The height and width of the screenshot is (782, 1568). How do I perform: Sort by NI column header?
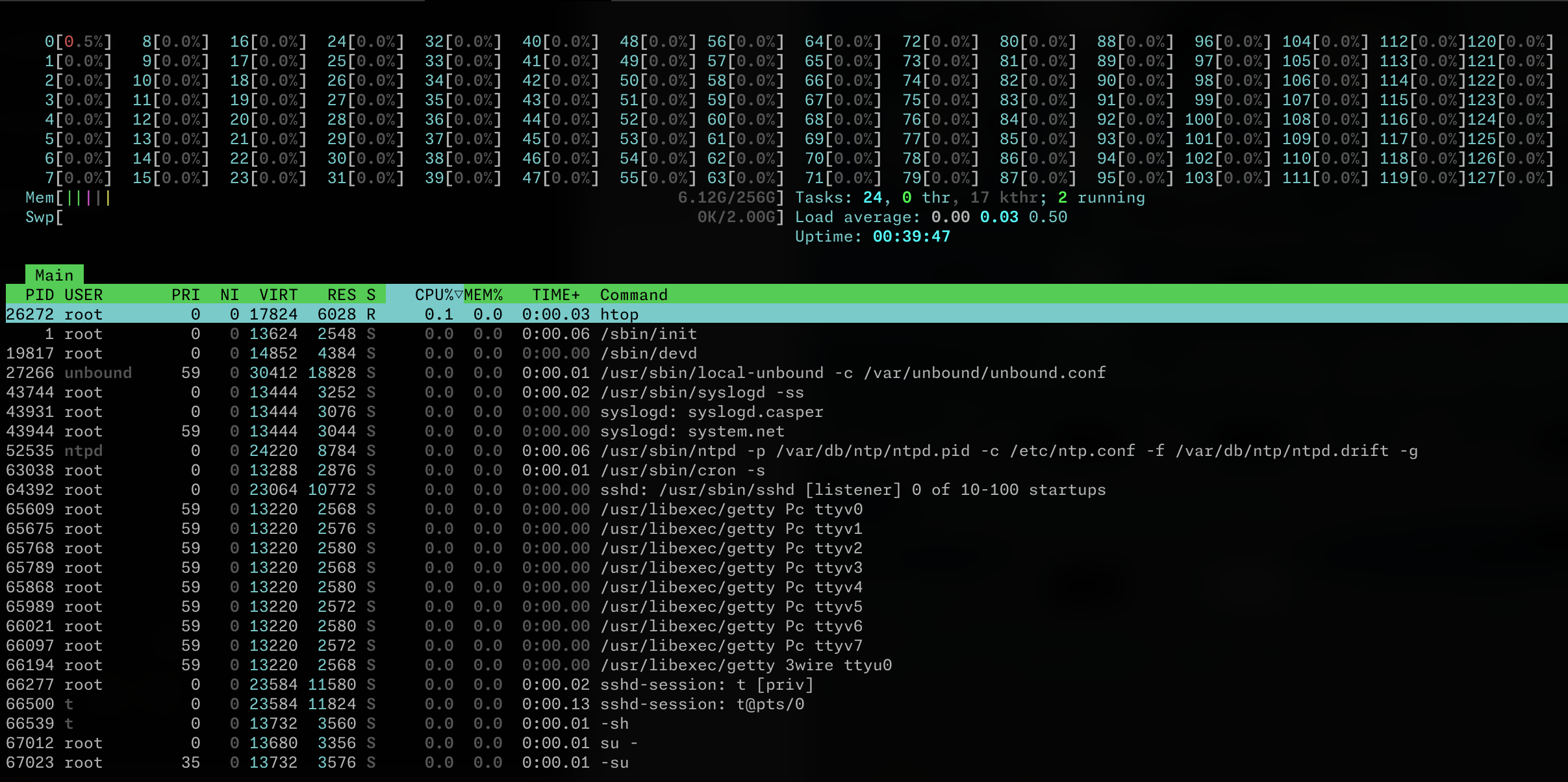tap(229, 294)
